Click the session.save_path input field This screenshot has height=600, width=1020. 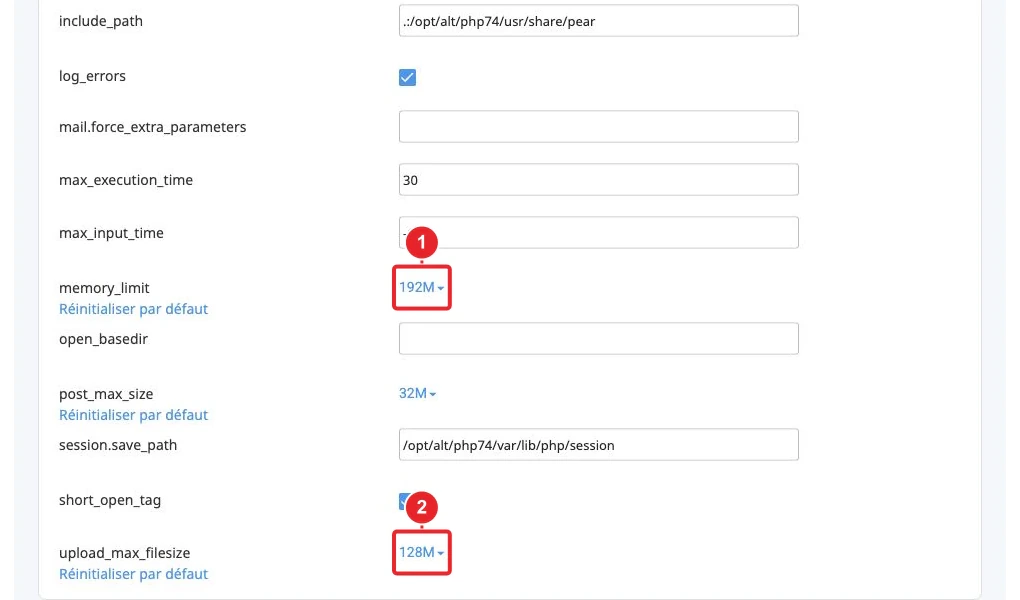click(598, 444)
